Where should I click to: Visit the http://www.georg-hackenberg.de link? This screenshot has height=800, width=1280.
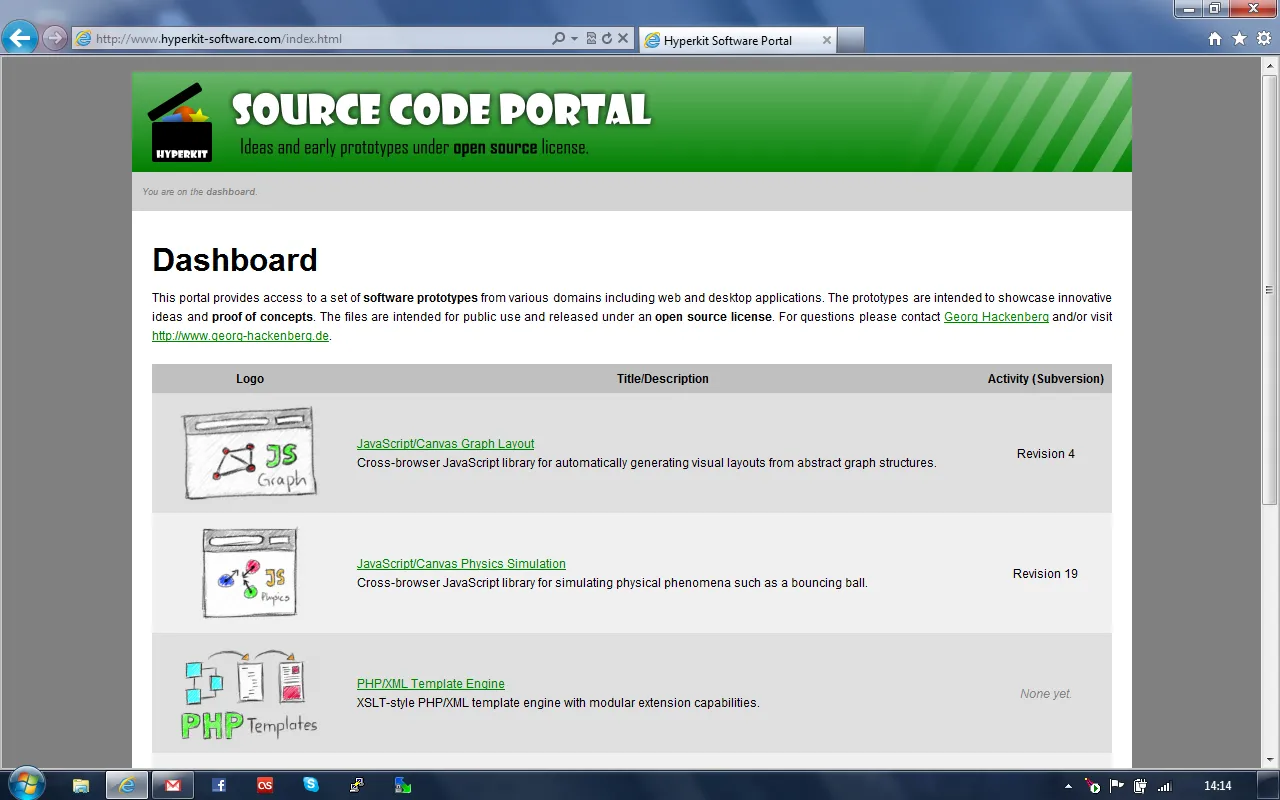coord(240,336)
